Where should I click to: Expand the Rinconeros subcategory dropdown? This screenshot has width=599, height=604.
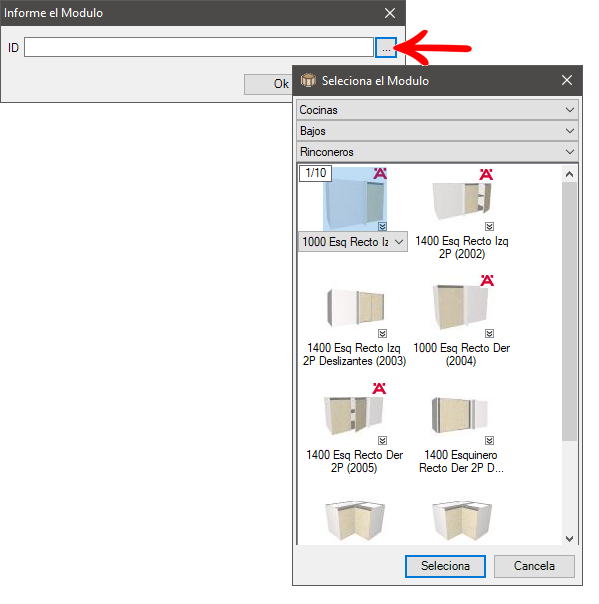pos(437,152)
